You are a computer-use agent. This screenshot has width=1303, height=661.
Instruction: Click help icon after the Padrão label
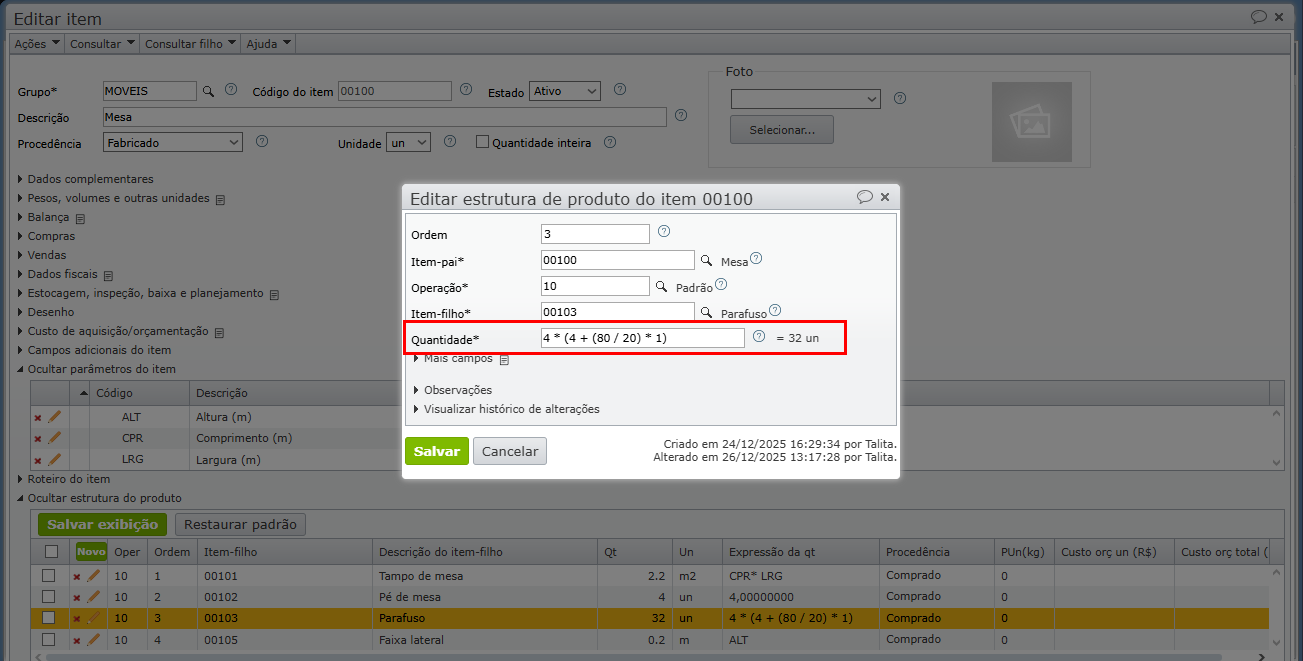coord(721,284)
